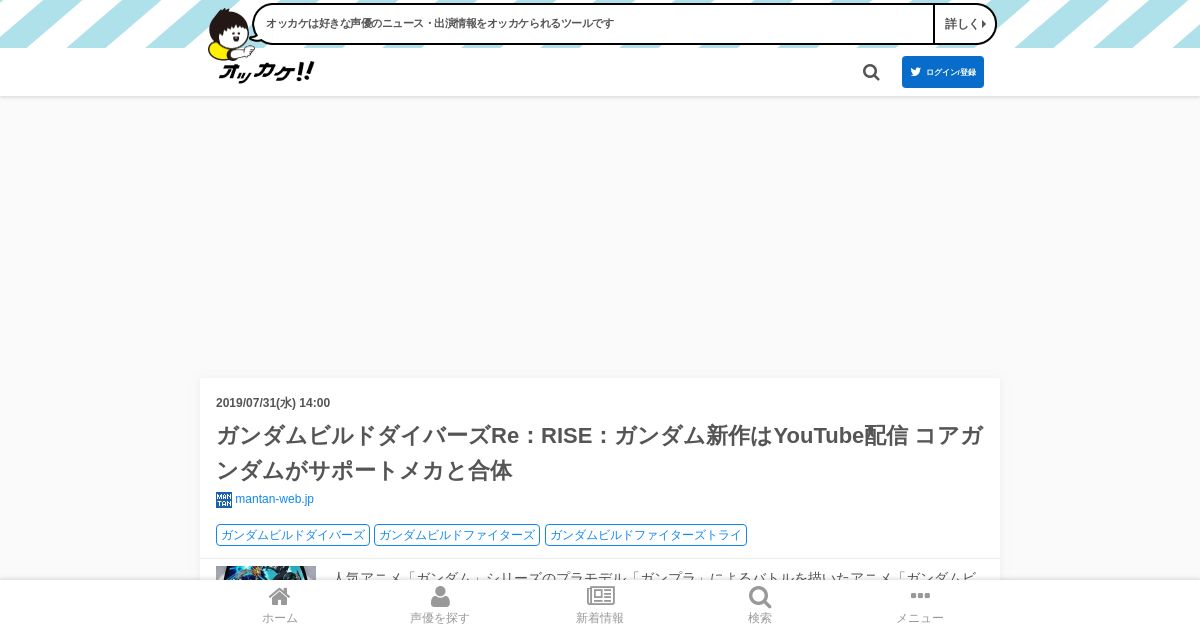Screen dimensions: 1200x630
Task: Select the ガンダムビルドファイターズ tag
Action: click(457, 535)
